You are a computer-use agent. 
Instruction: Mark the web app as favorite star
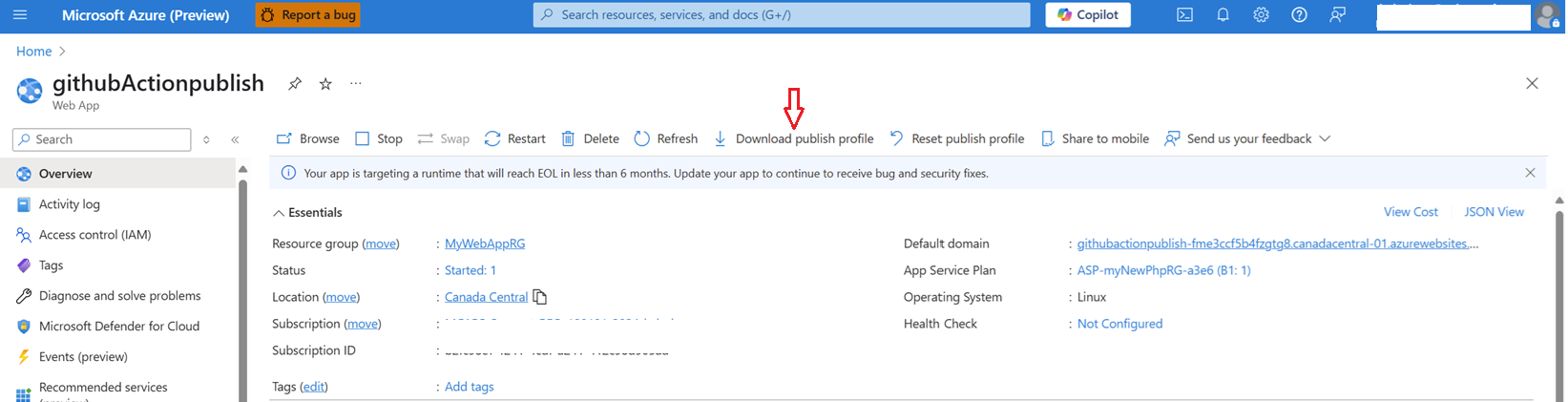325,84
